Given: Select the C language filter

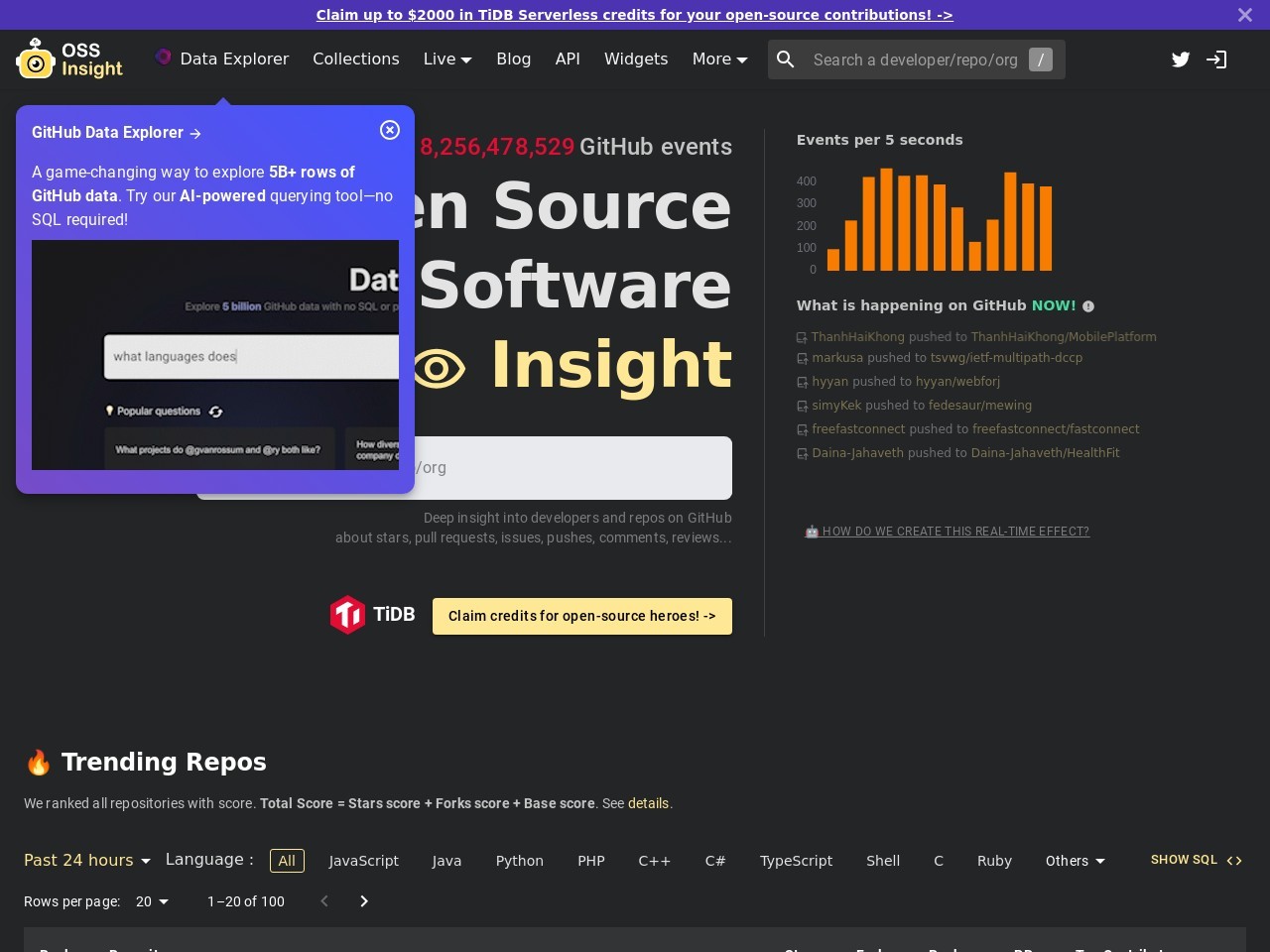Looking at the screenshot, I should point(939,861).
